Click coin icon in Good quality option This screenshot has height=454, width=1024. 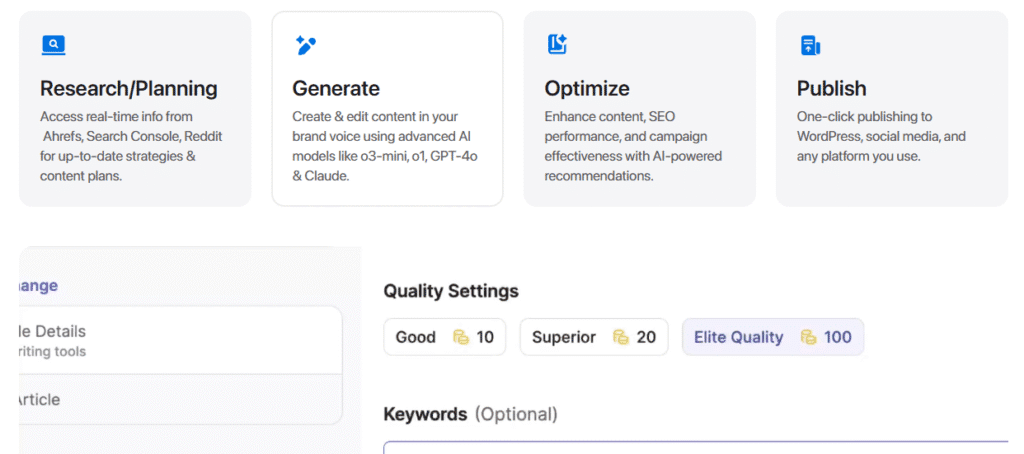[462, 337]
